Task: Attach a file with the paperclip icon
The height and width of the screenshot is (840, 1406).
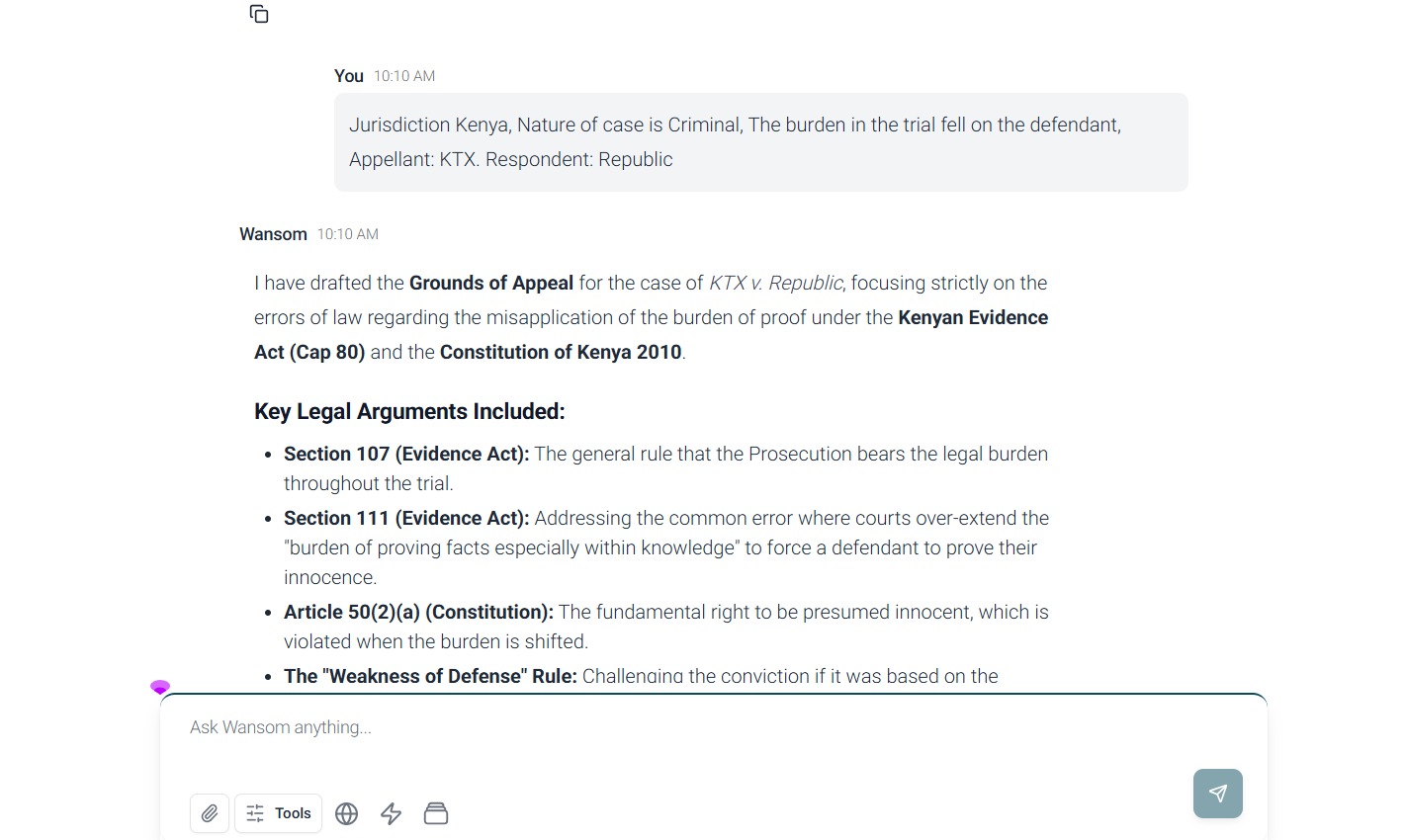Action: pyautogui.click(x=210, y=813)
